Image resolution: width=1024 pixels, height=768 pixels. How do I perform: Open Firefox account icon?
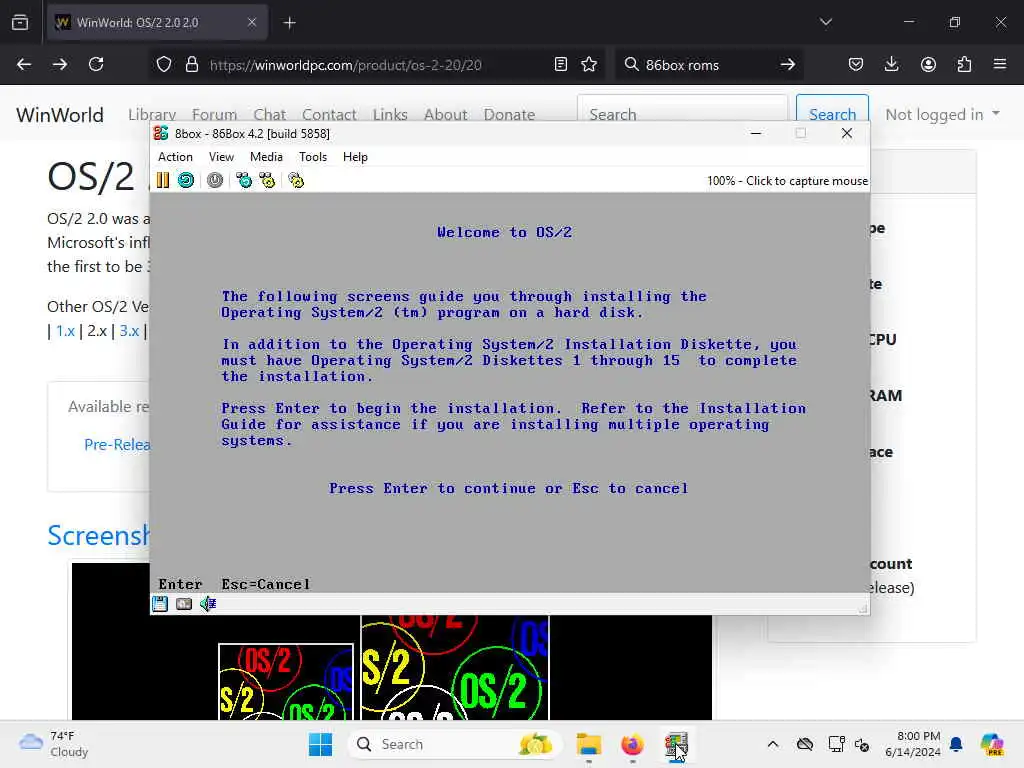click(x=928, y=64)
